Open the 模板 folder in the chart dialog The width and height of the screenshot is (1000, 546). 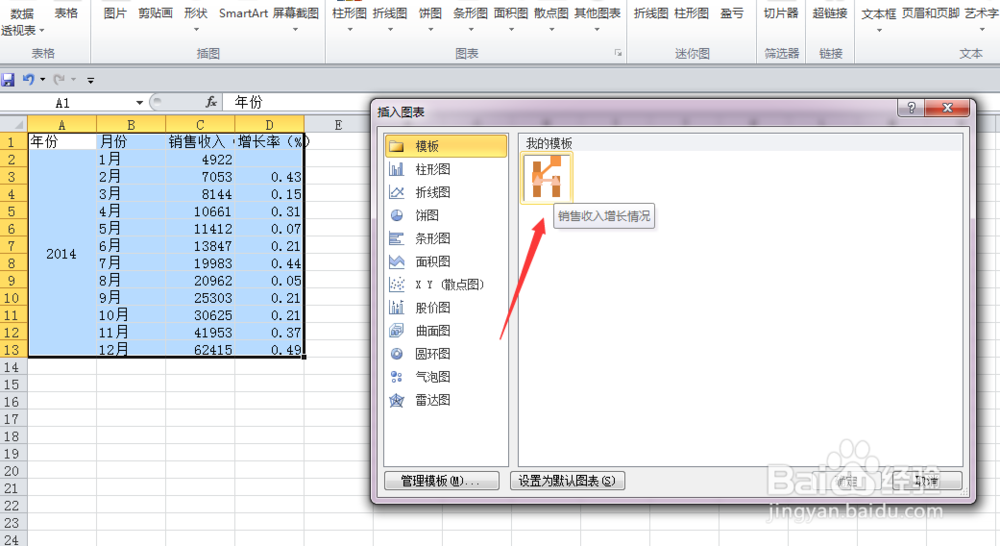[446, 146]
